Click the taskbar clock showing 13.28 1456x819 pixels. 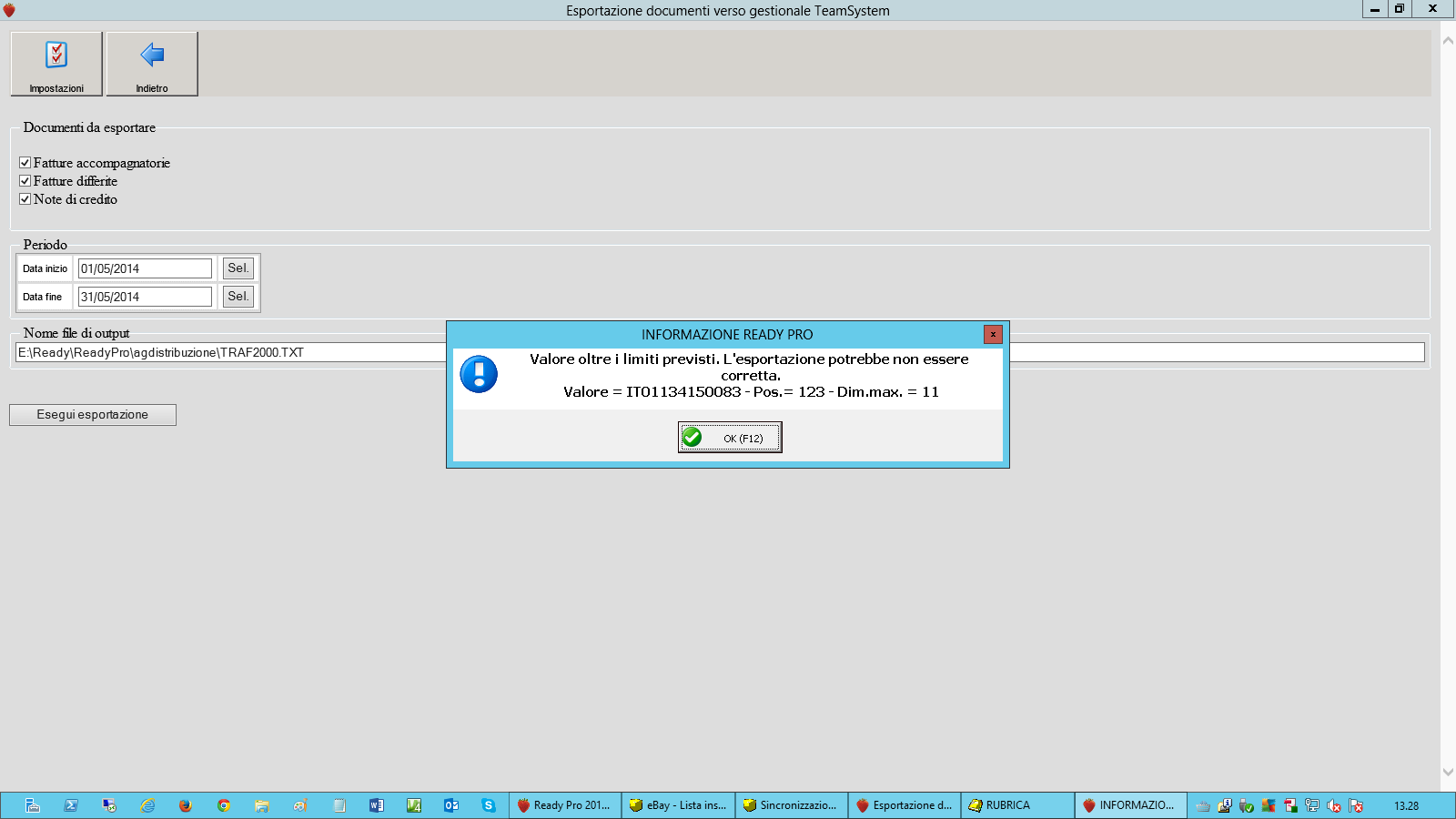1407,805
